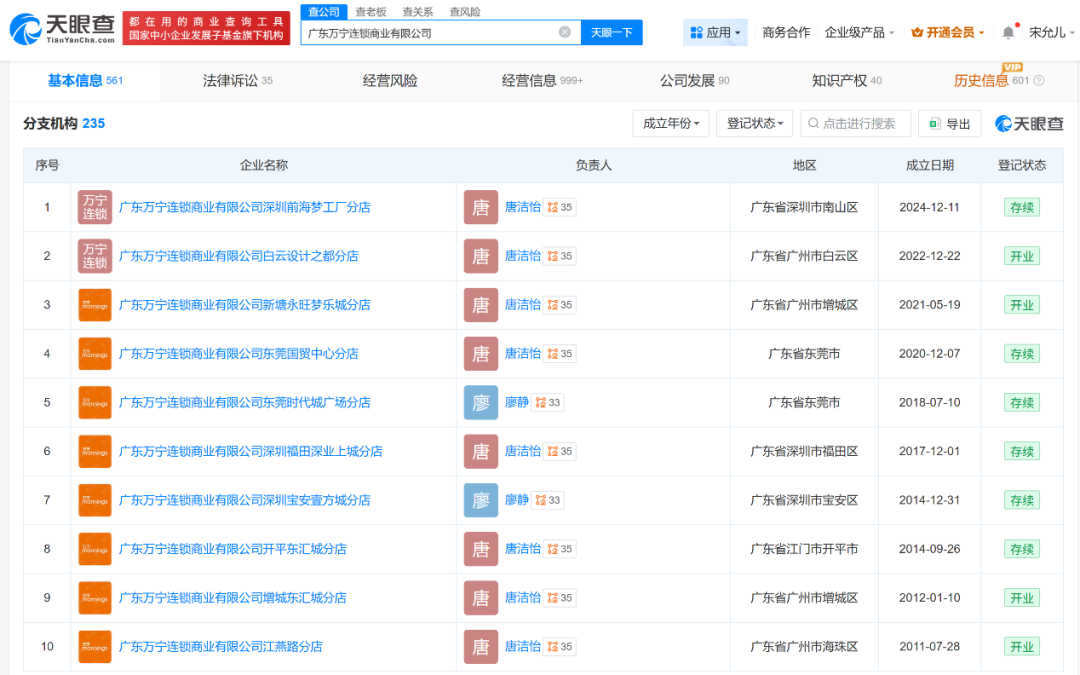Click the 导出 export button
The image size is (1080, 675).
(949, 124)
